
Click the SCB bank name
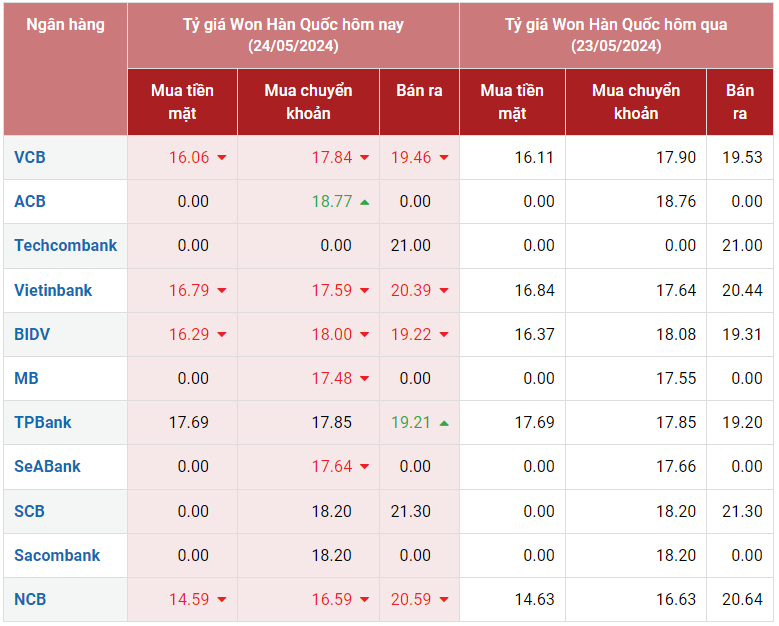(30, 511)
